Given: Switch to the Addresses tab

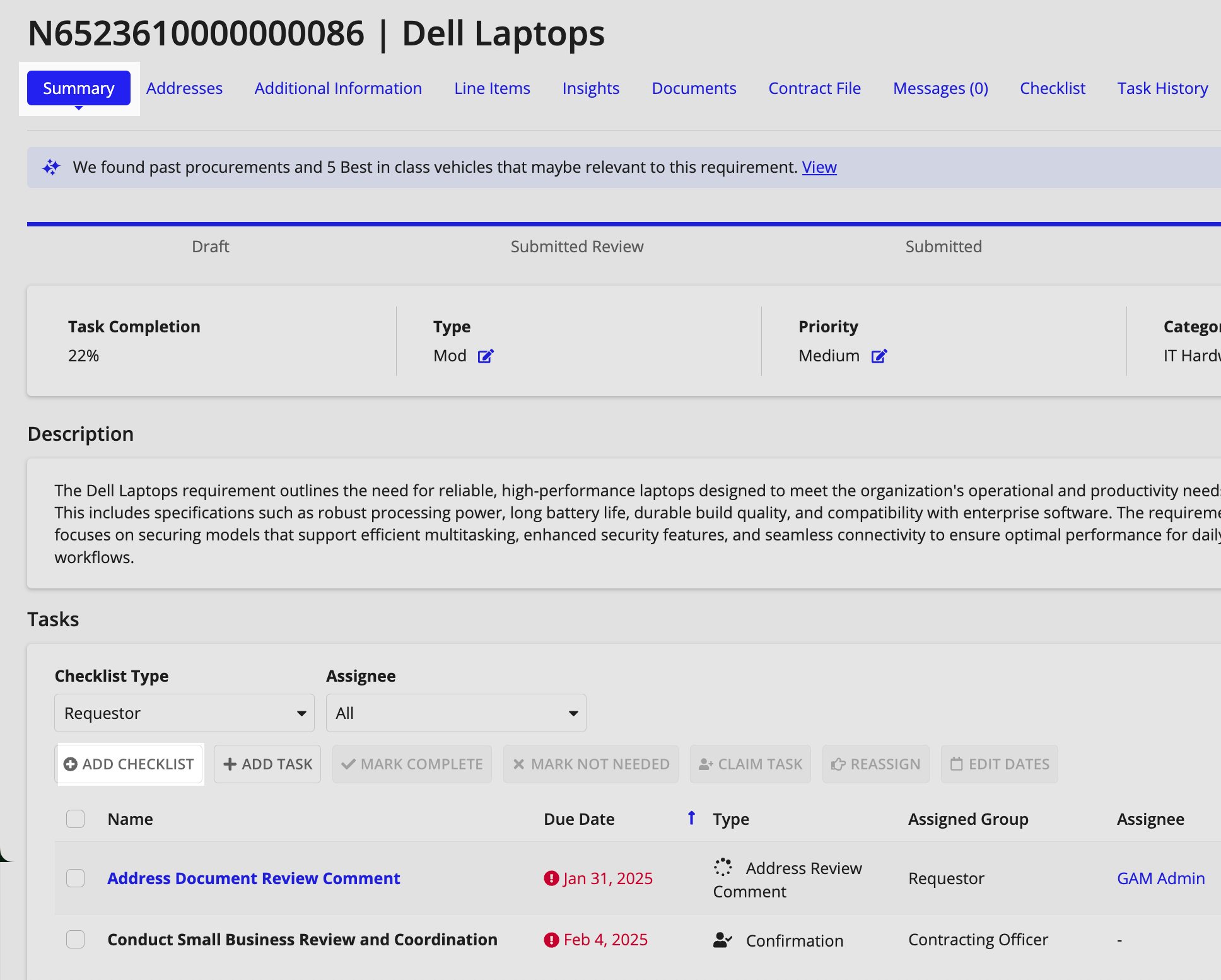Looking at the screenshot, I should pyautogui.click(x=184, y=88).
